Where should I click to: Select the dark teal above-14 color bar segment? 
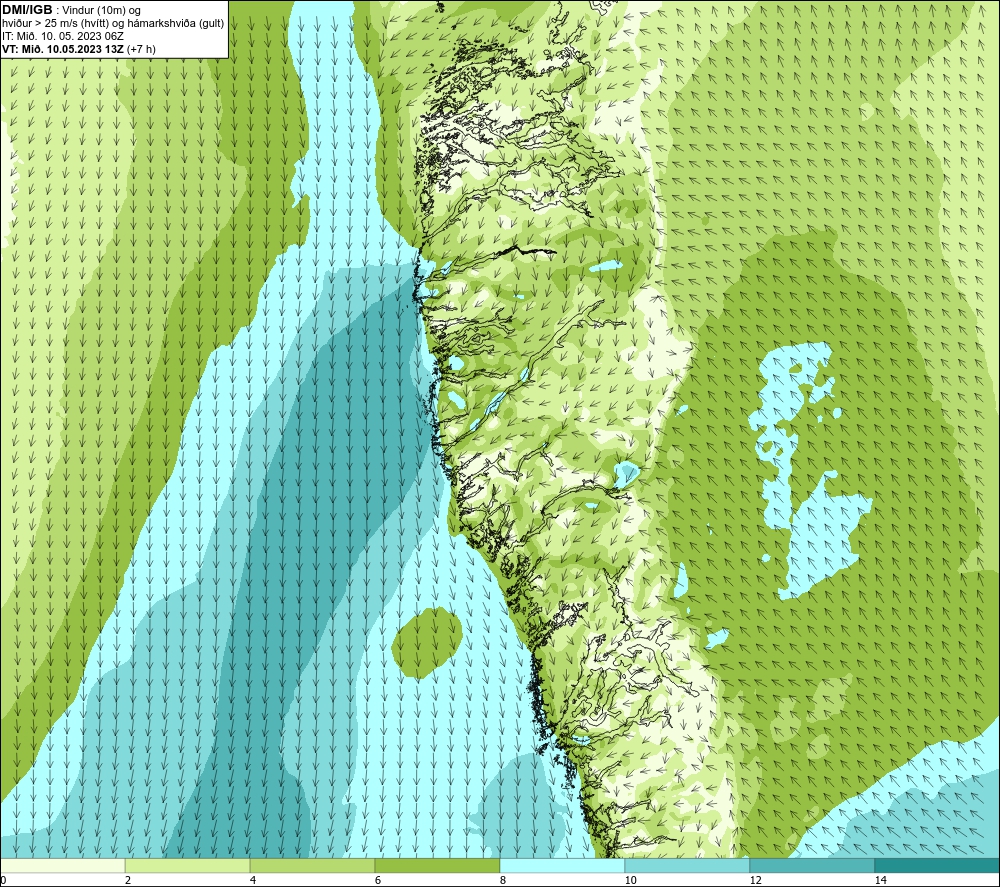[x=937, y=866]
